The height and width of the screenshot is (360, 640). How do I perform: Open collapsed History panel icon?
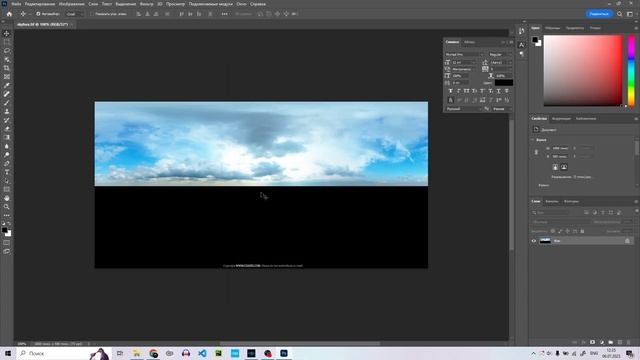522,31
